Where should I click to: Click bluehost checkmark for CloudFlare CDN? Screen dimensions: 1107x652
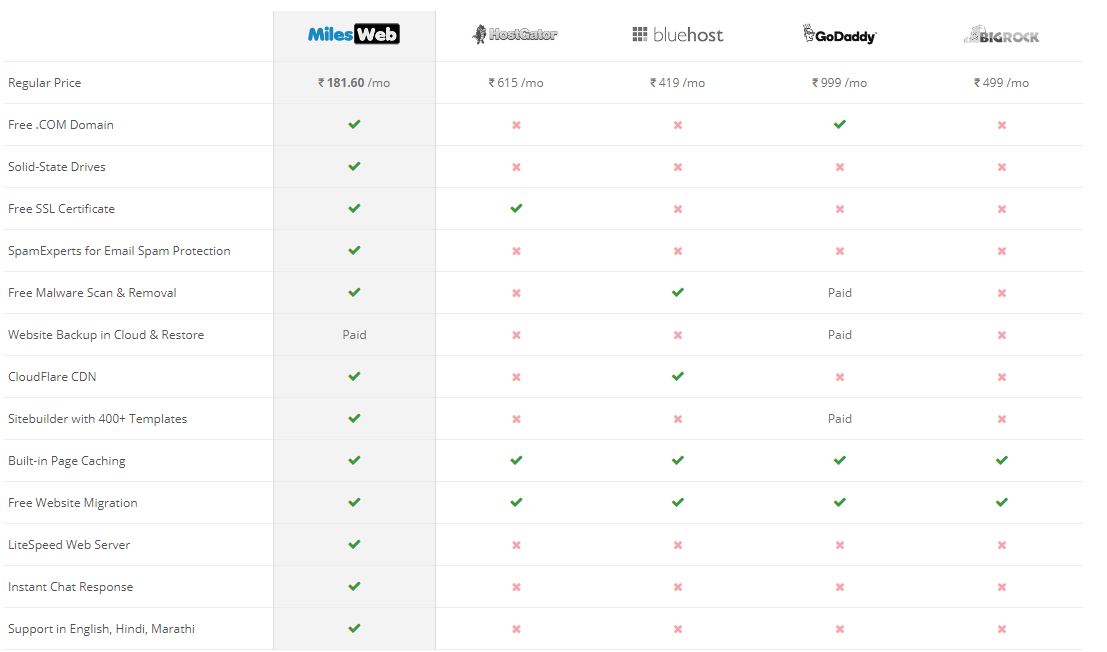click(x=678, y=376)
